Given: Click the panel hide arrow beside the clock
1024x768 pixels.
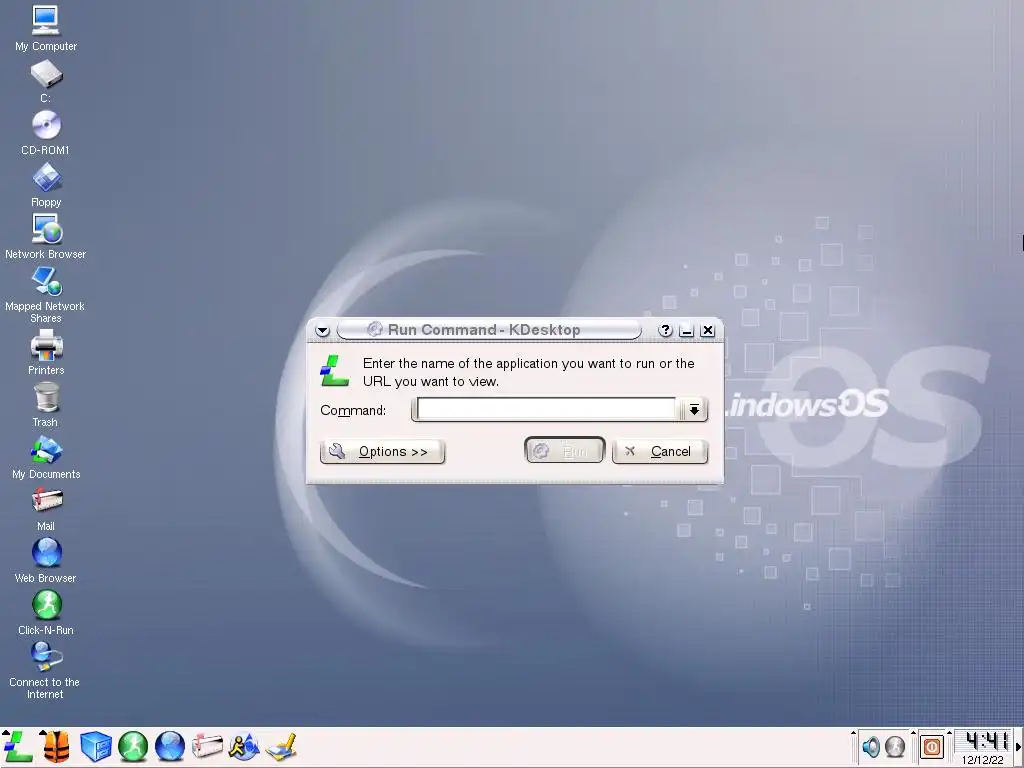Looking at the screenshot, I should point(1018,746).
